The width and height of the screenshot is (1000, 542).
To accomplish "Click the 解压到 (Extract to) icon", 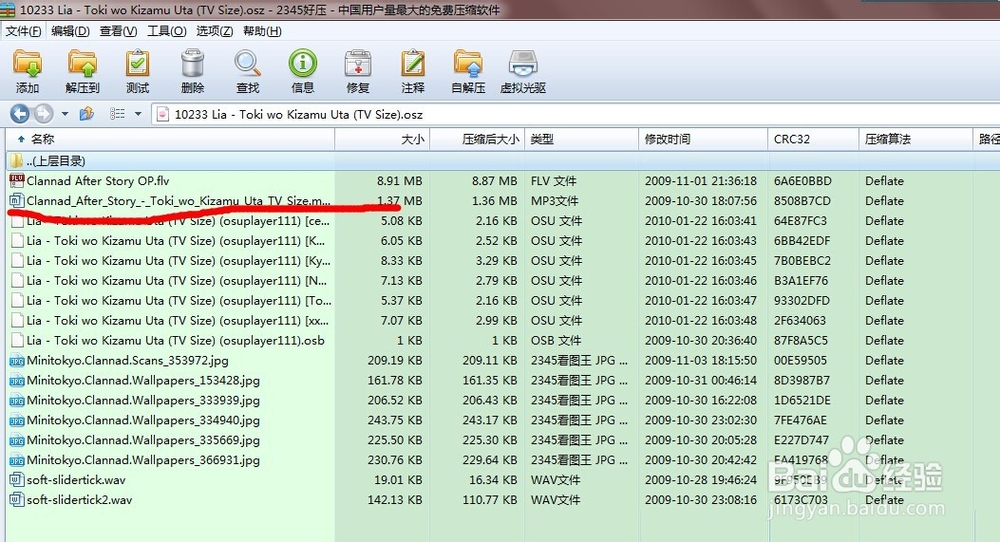I will click(x=82, y=71).
